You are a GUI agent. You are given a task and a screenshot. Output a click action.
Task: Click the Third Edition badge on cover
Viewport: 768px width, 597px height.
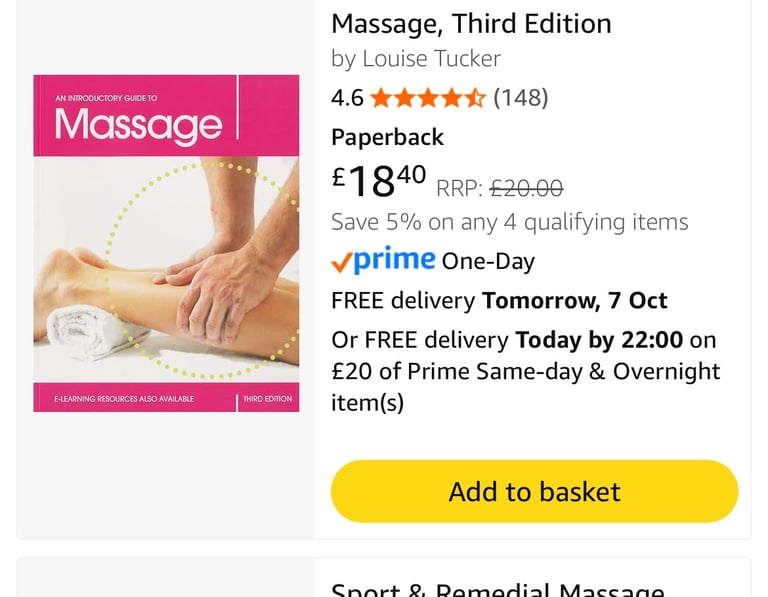click(267, 399)
